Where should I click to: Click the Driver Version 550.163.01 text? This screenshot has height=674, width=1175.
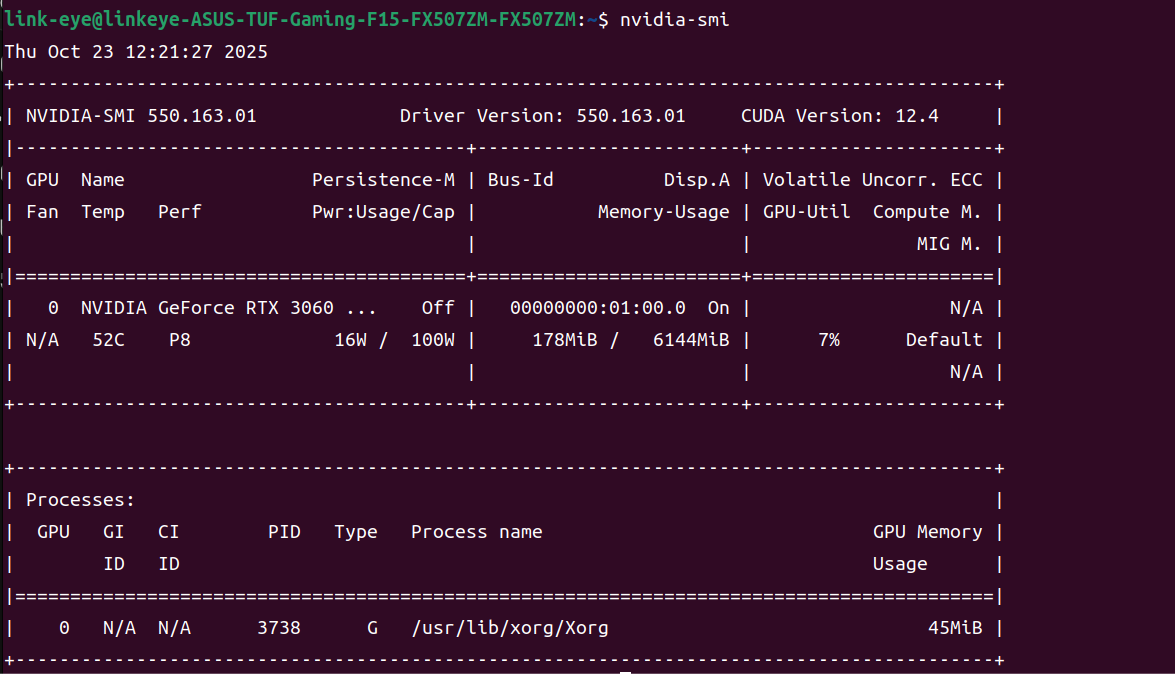point(542,116)
